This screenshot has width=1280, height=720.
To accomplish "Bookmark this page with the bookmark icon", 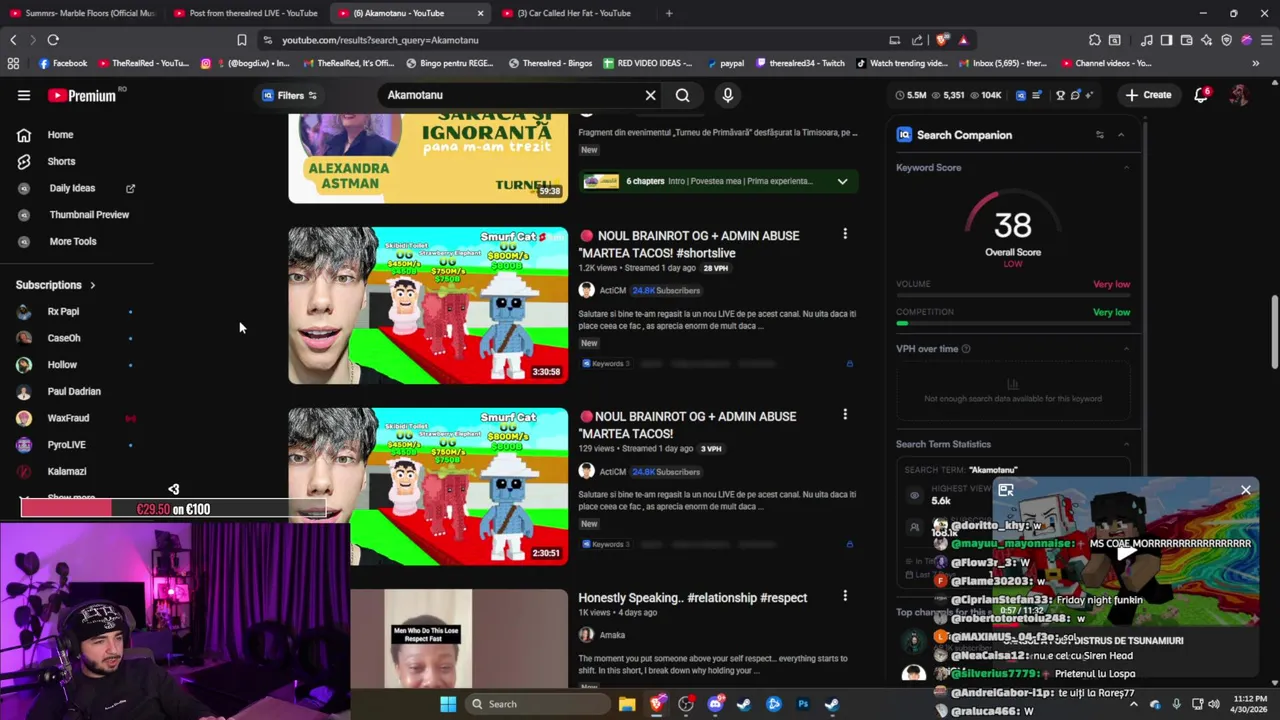I will [241, 40].
